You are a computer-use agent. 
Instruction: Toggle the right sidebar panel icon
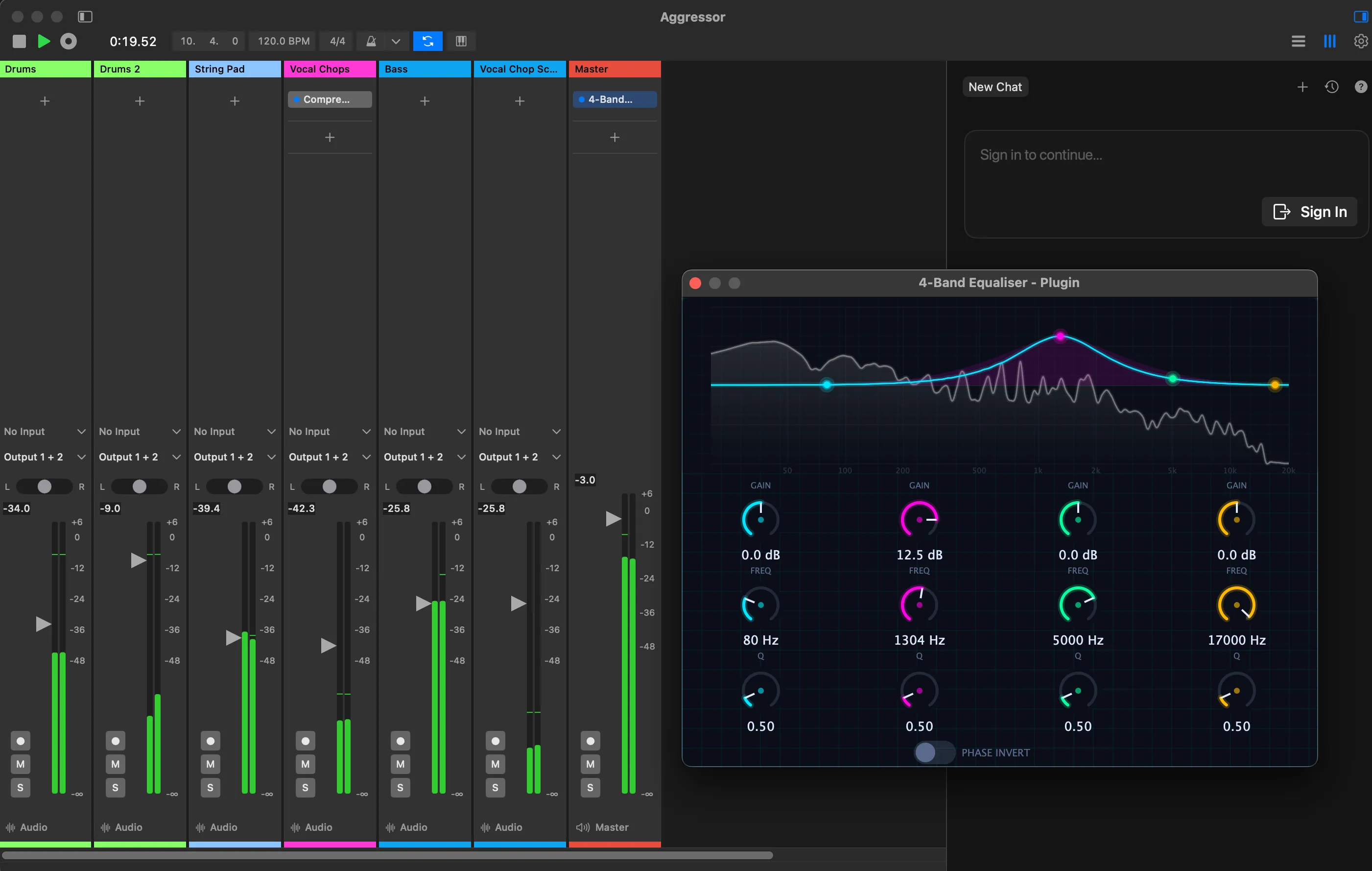pos(1361,17)
